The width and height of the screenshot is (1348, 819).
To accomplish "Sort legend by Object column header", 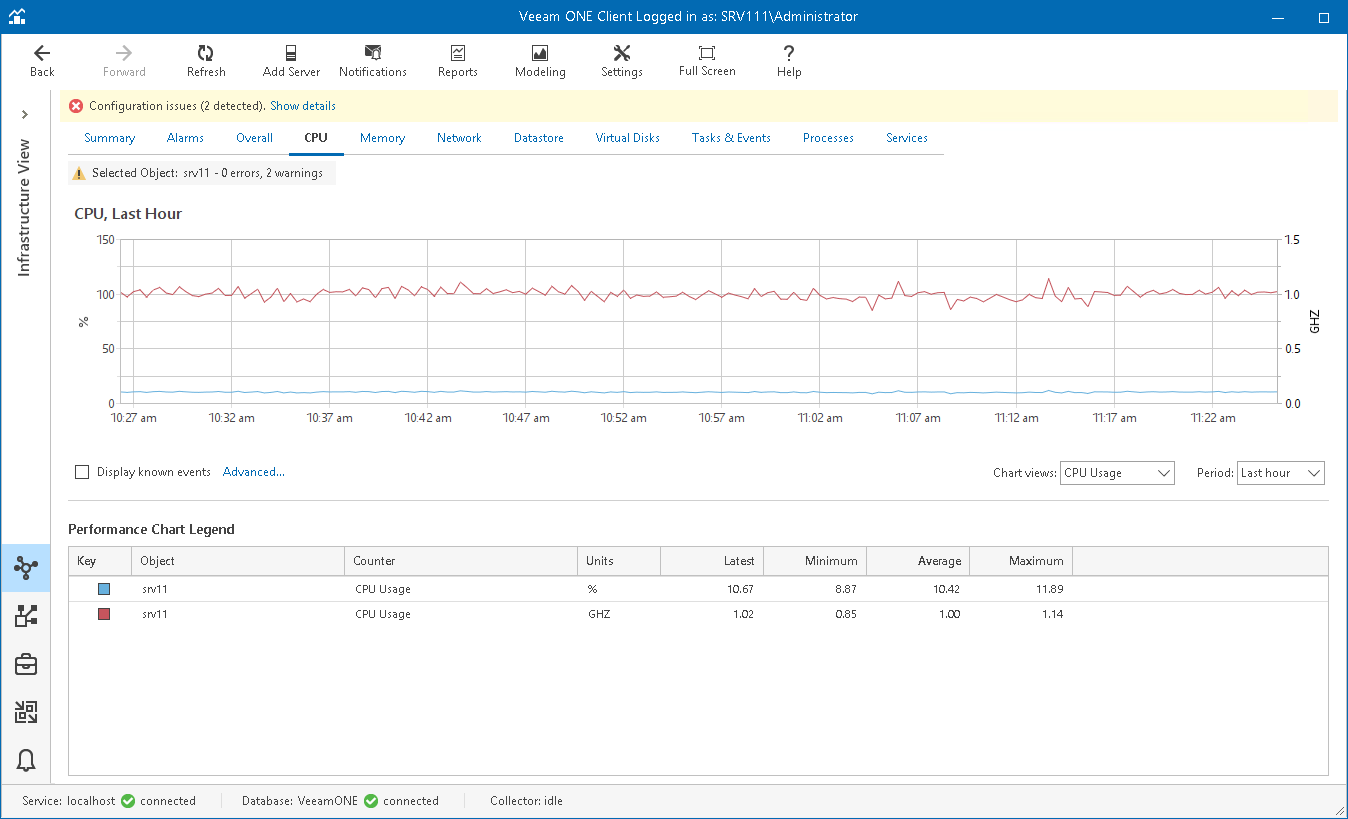I will click(238, 561).
